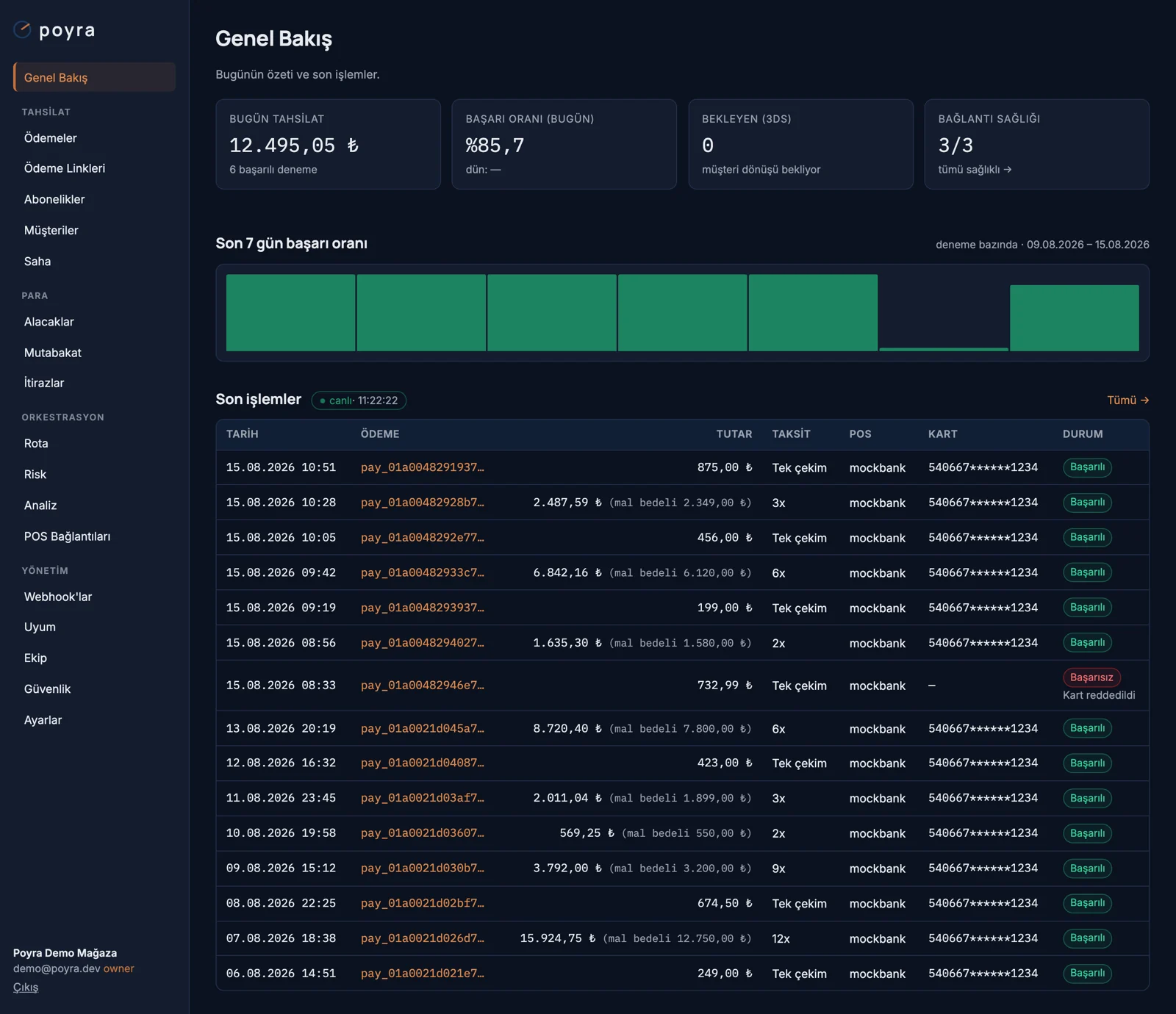Open İtirazlar section
Viewport: 1176px width, 1014px height.
pyautogui.click(x=44, y=383)
